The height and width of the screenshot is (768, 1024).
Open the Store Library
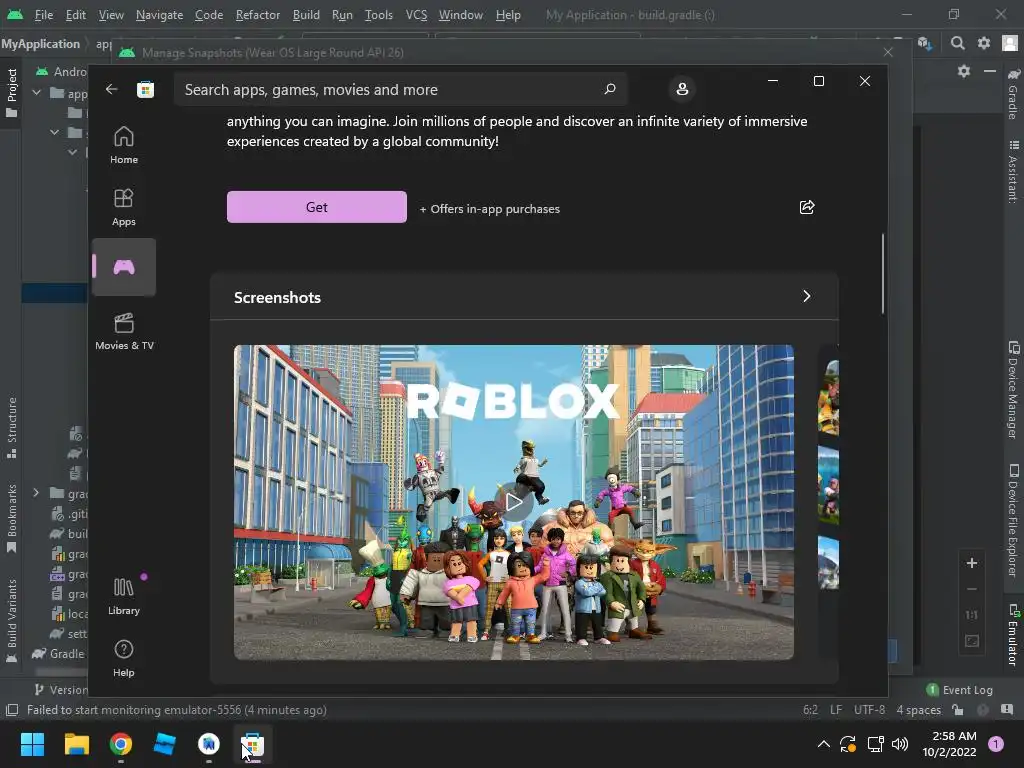123,596
